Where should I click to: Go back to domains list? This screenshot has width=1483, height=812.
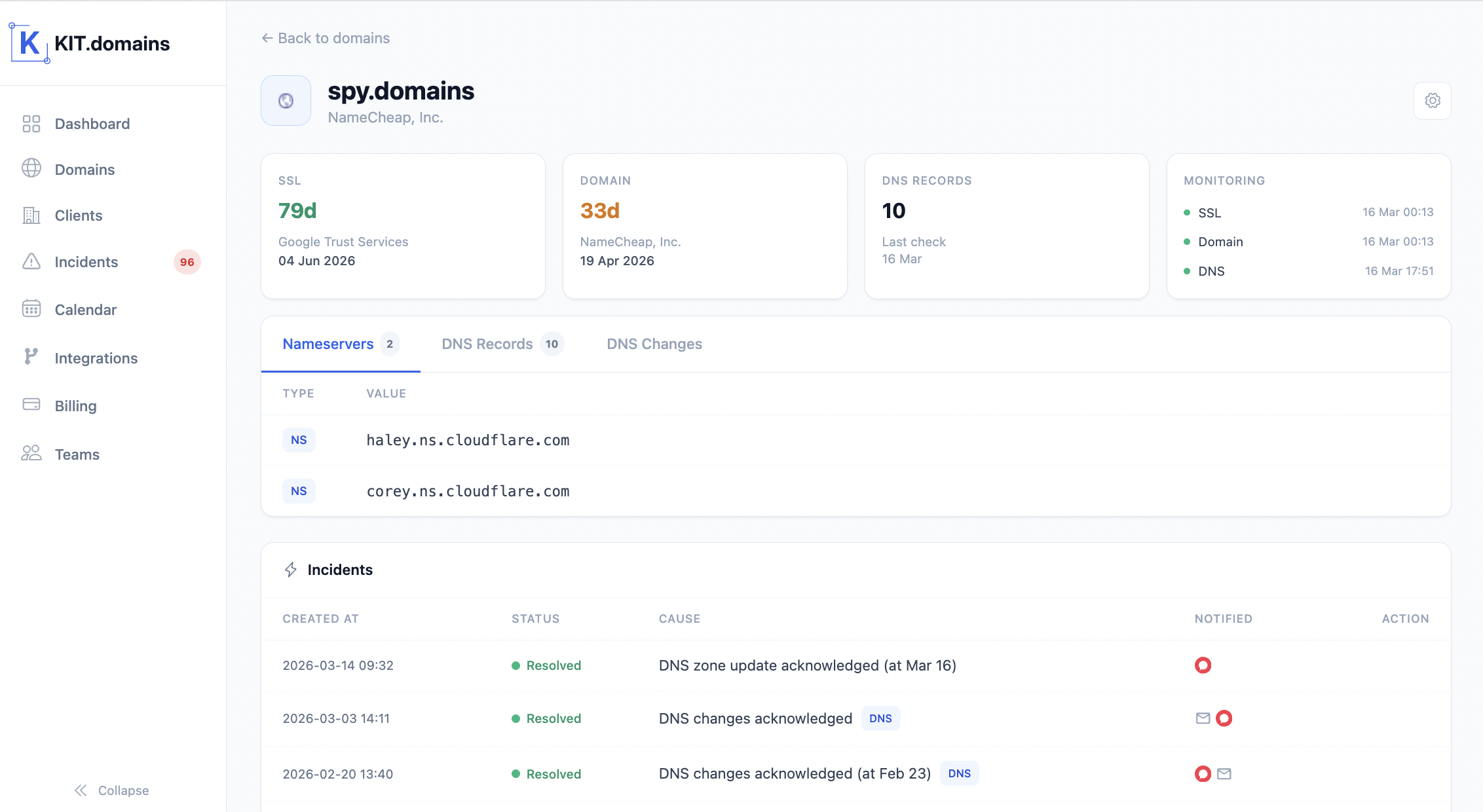coord(326,38)
